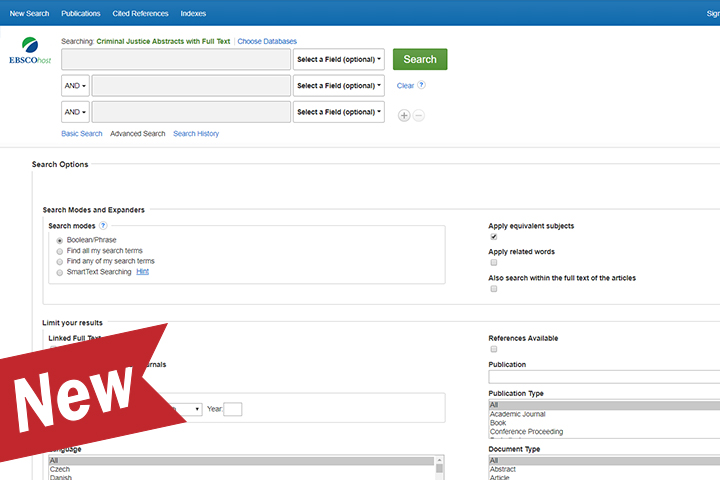The image size is (720, 480).
Task: Open the help icon next to Clear
Action: tap(422, 86)
